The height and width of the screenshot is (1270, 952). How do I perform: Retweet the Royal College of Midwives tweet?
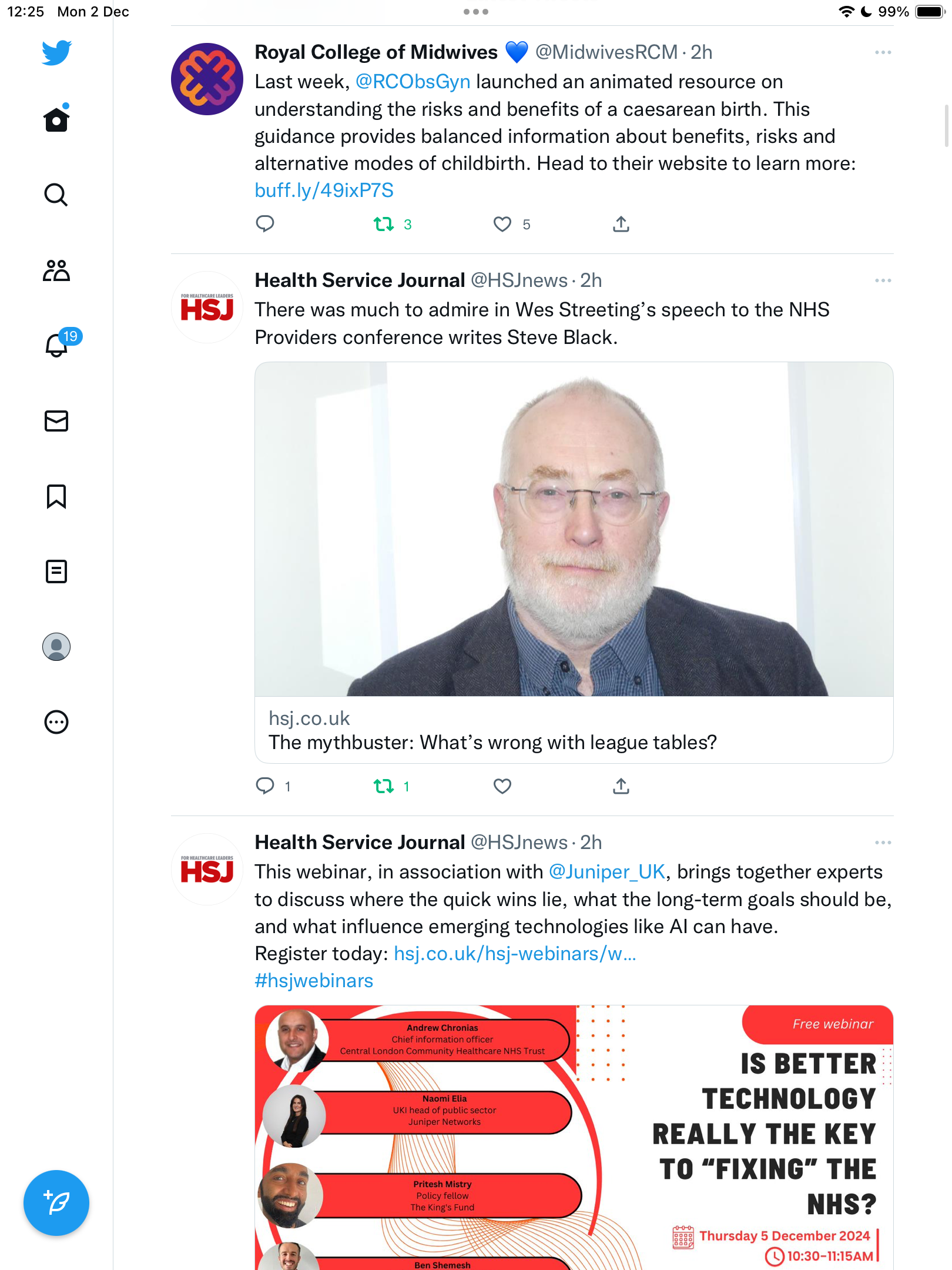pyautogui.click(x=384, y=224)
